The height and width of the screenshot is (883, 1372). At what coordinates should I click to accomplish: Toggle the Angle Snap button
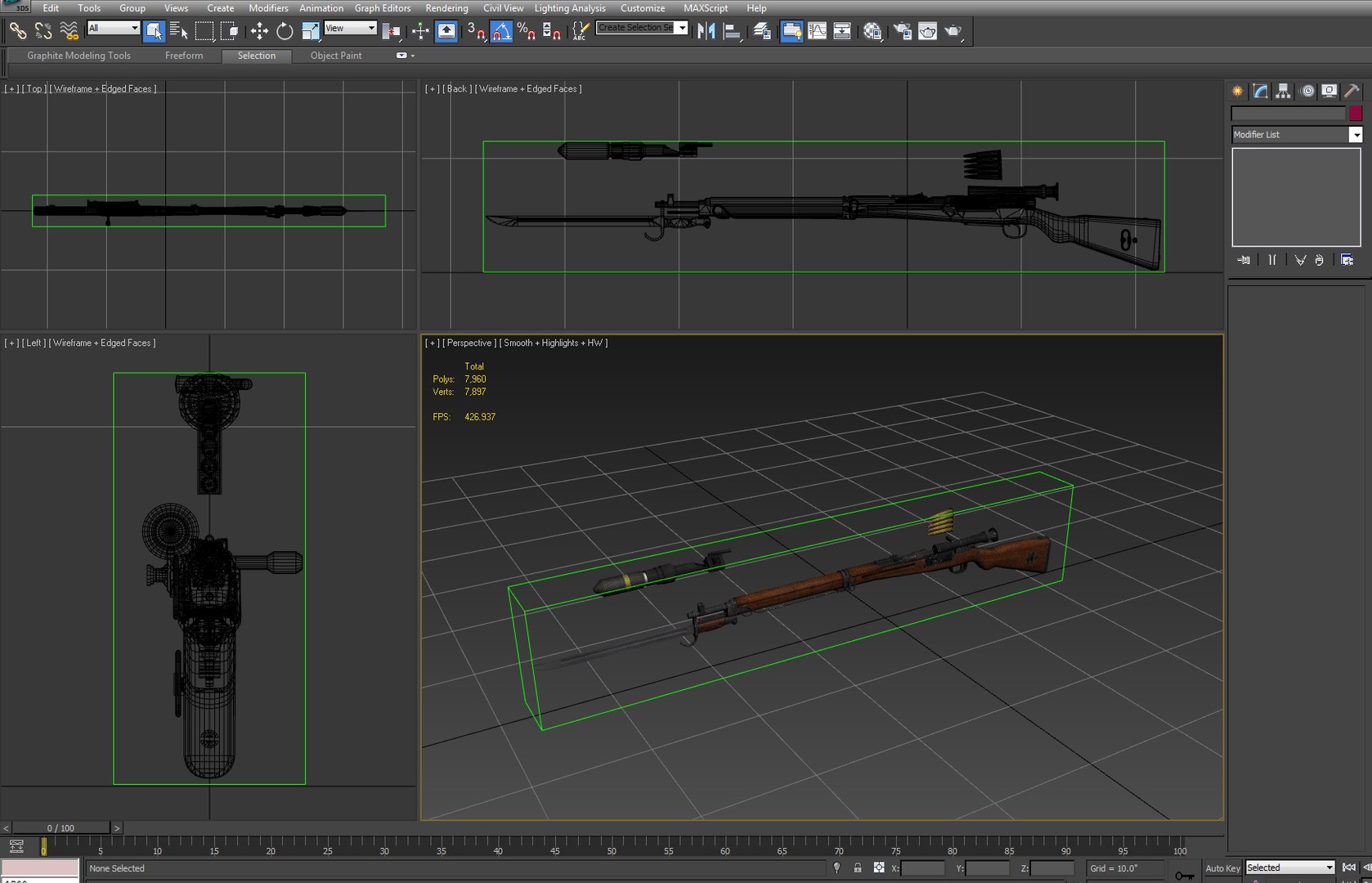point(501,31)
